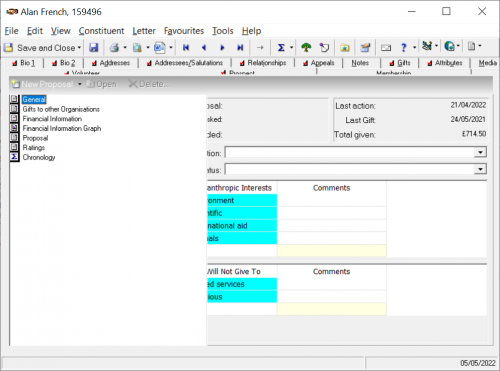The width and height of the screenshot is (500, 371).
Task: Go to the previous record
Action: click(204, 48)
